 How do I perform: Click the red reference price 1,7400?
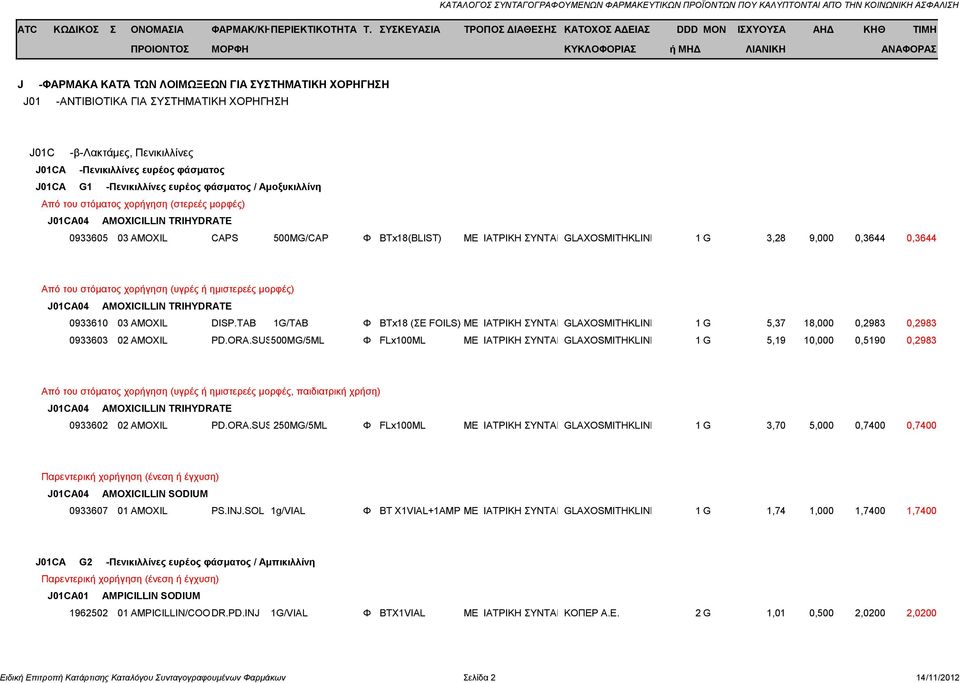coord(921,510)
